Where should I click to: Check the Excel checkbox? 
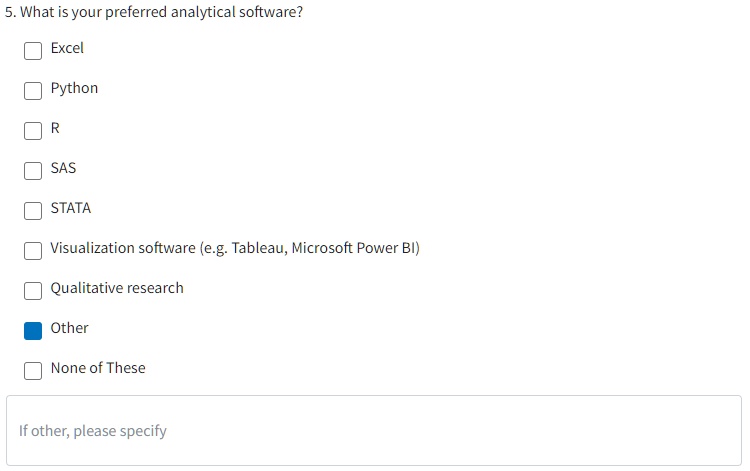[33, 50]
